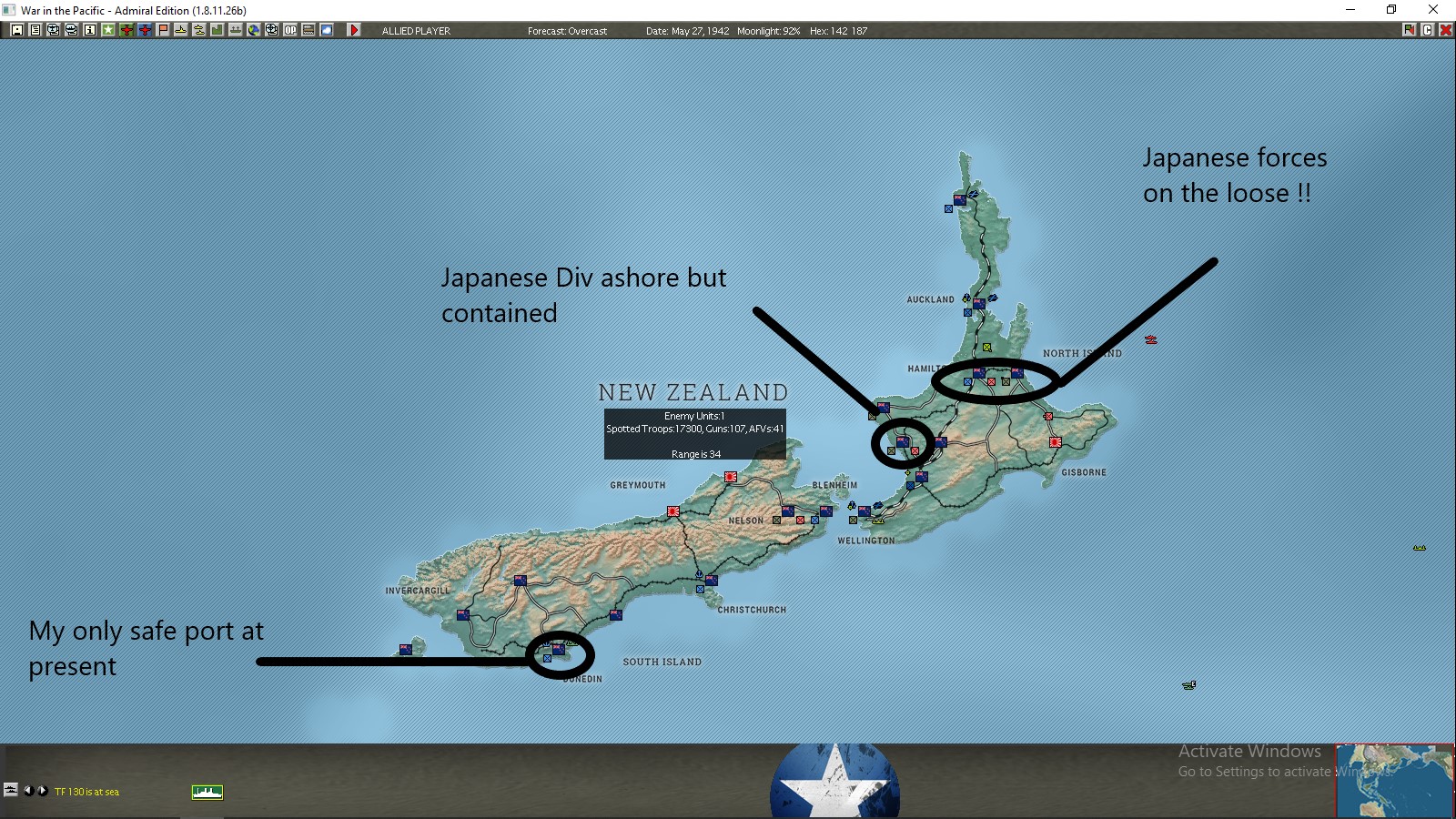This screenshot has height=819, width=1456.
Task: Click the orange flag objectives icon
Action: [162, 30]
